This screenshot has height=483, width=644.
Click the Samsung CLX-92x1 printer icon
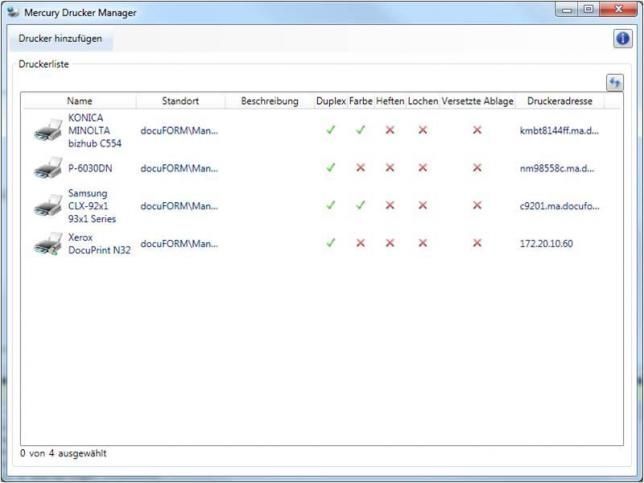(x=47, y=206)
